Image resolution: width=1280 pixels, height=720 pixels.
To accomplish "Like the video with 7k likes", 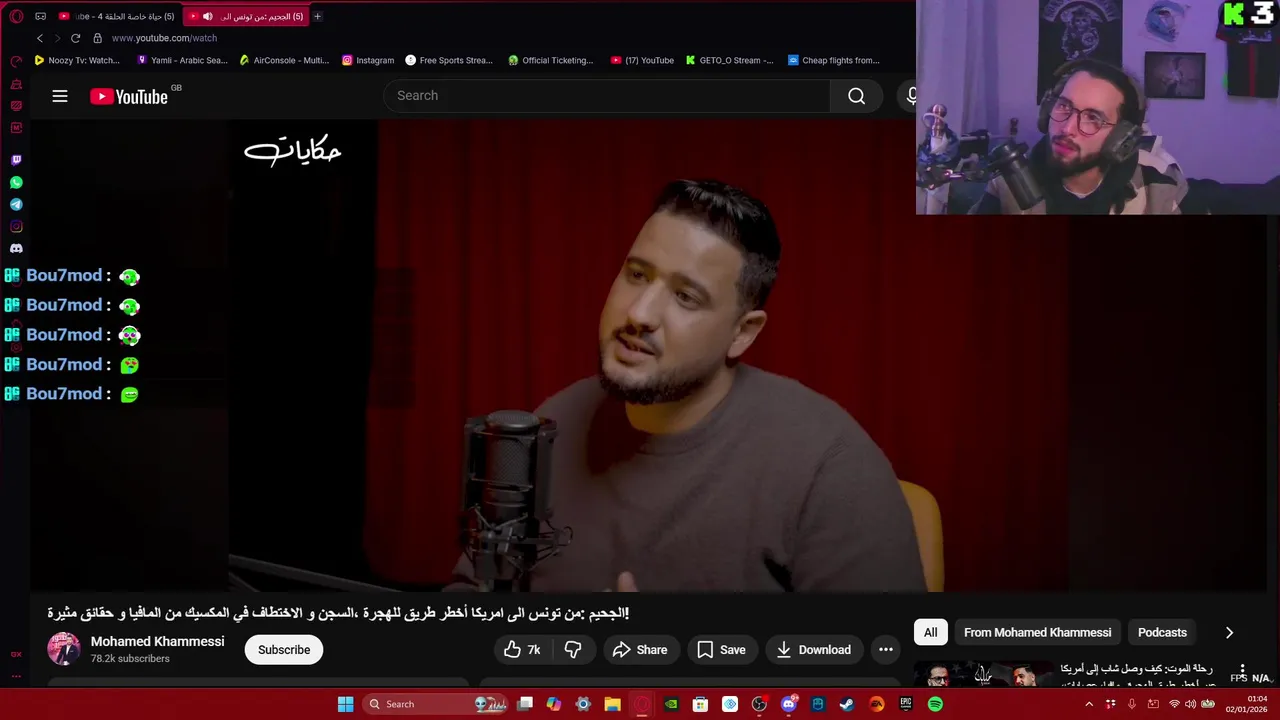I will 522,650.
